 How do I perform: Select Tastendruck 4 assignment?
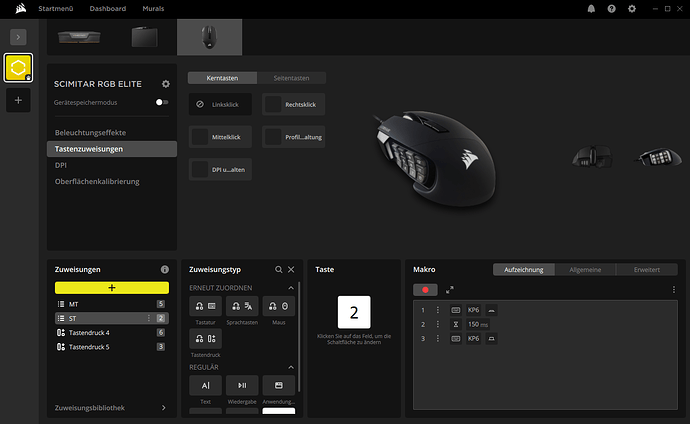coord(112,333)
